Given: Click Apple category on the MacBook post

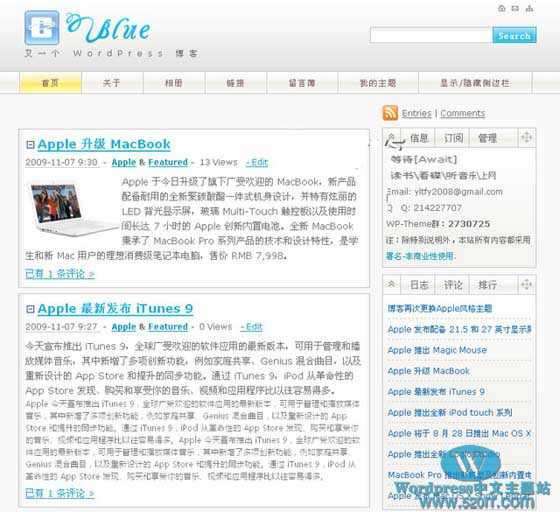Looking at the screenshot, I should [124, 162].
